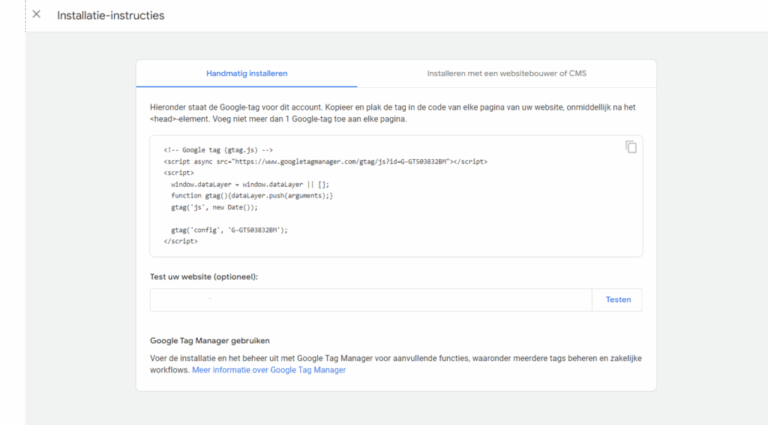The height and width of the screenshot is (425, 768).
Task: Copy the Google tag code snippet
Action: pos(631,147)
